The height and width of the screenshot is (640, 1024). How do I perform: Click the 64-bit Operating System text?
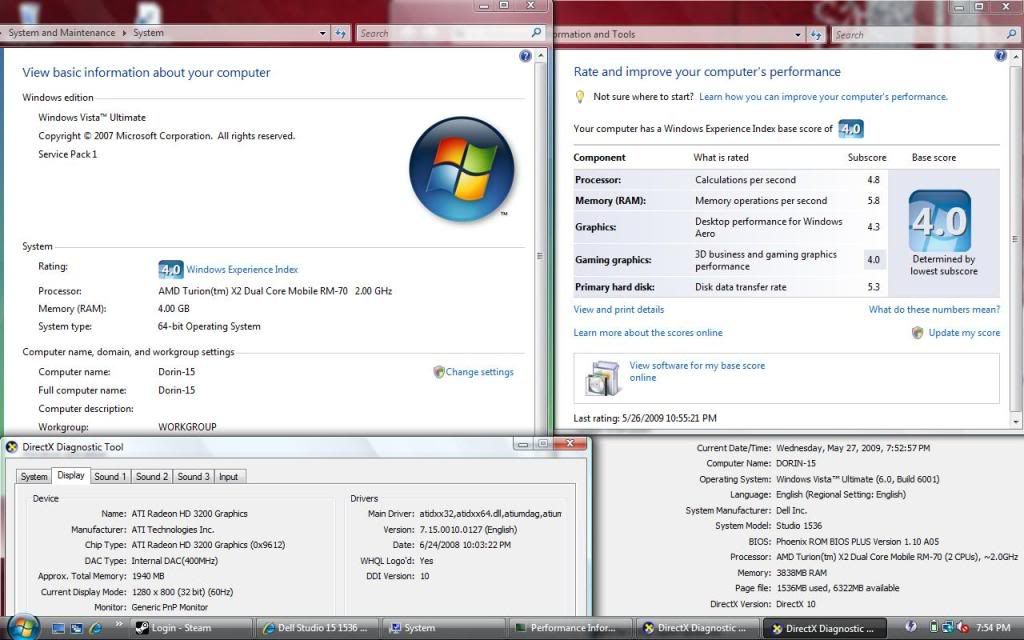(209, 327)
